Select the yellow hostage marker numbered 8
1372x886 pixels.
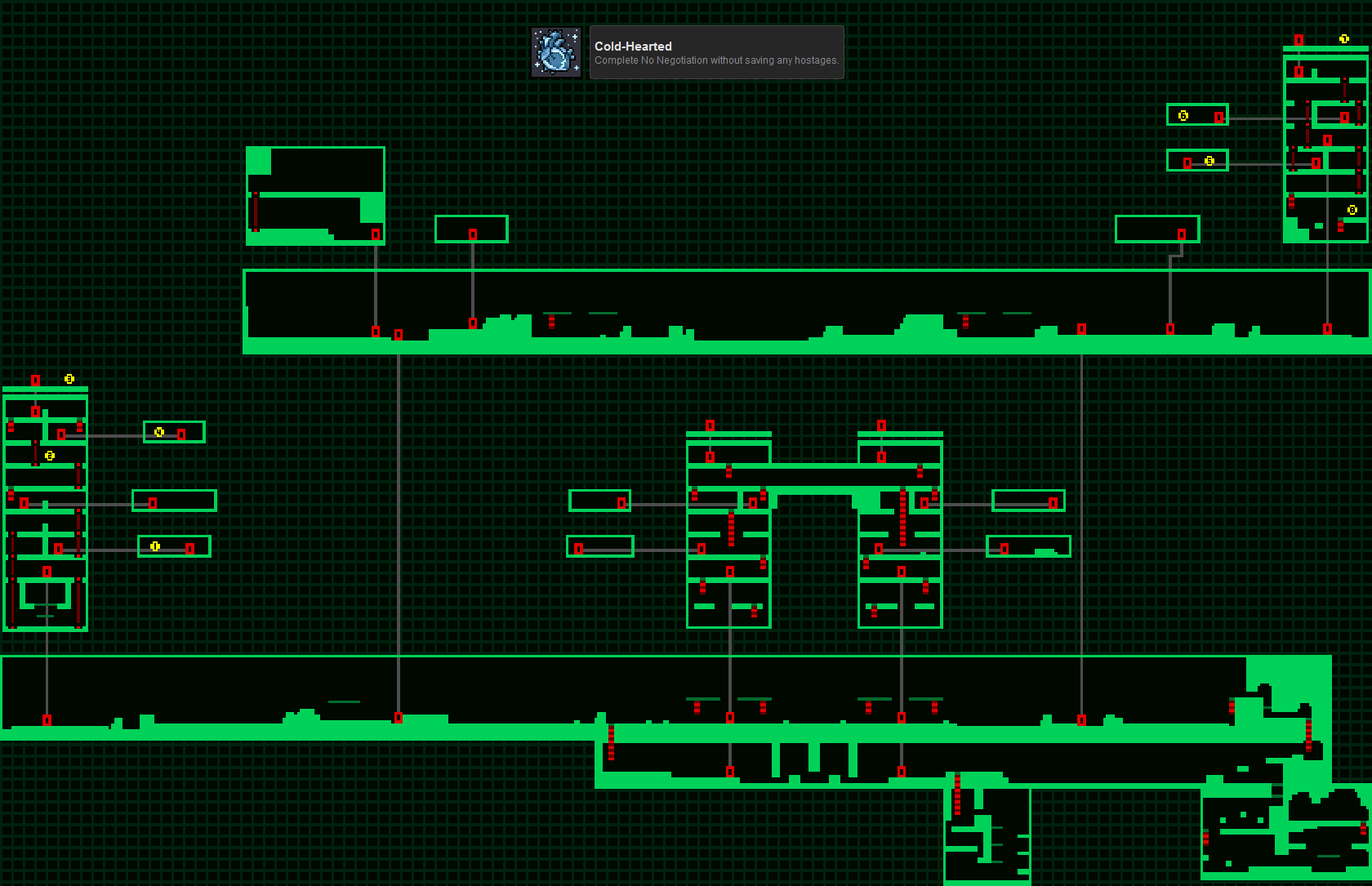(1352, 210)
